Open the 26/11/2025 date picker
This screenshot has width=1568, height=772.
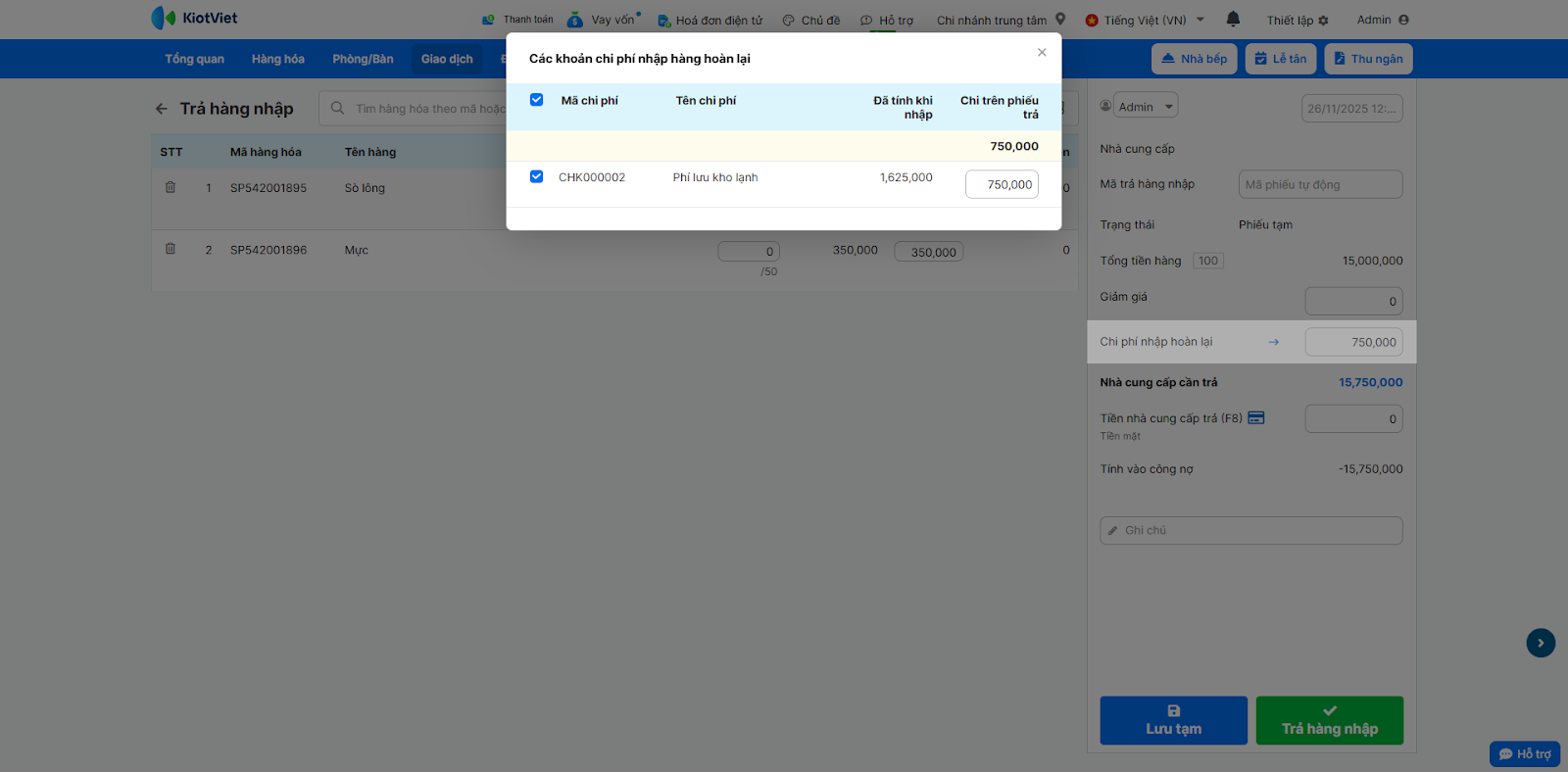[1351, 109]
